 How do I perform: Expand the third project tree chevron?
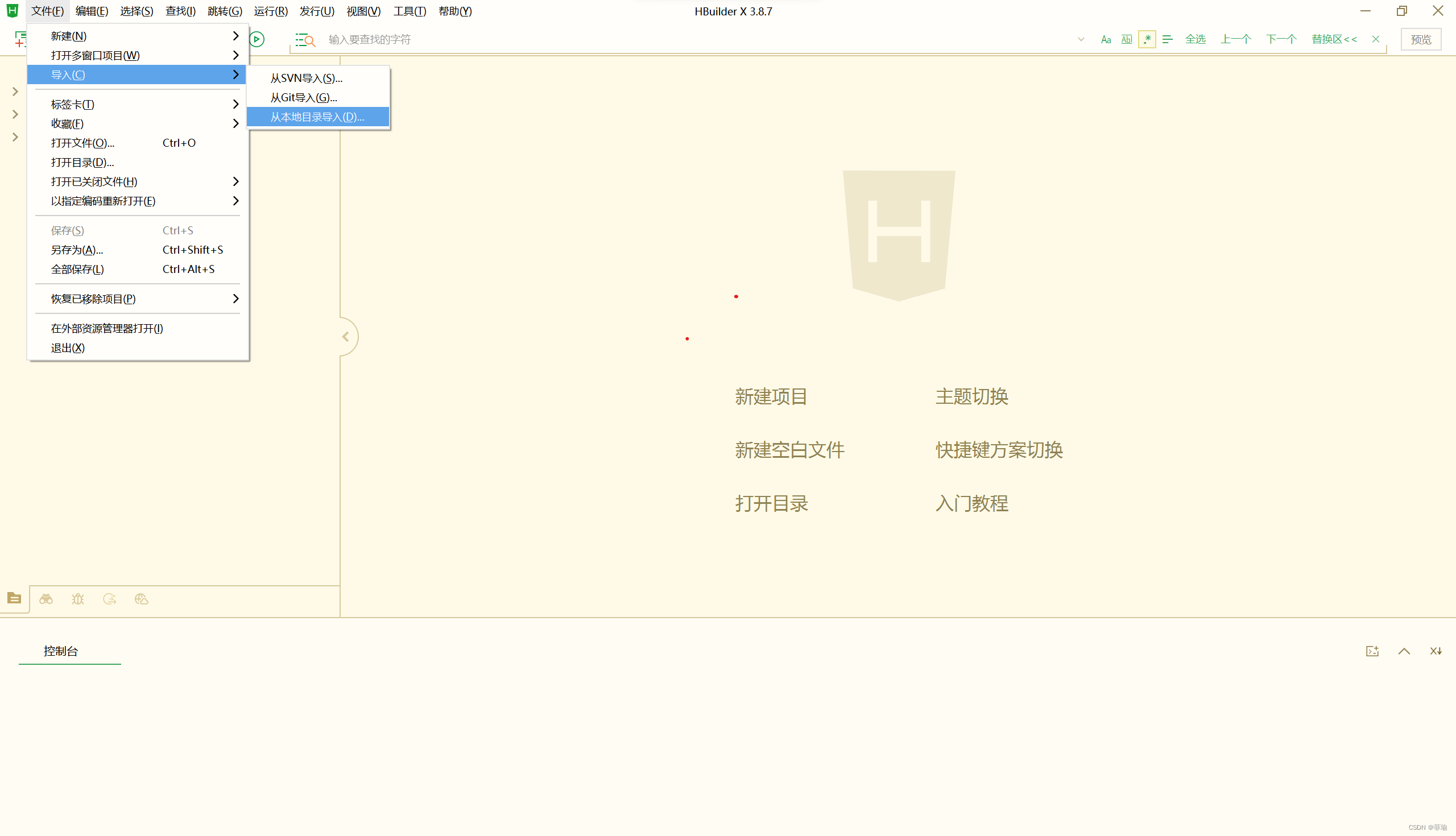(15, 136)
